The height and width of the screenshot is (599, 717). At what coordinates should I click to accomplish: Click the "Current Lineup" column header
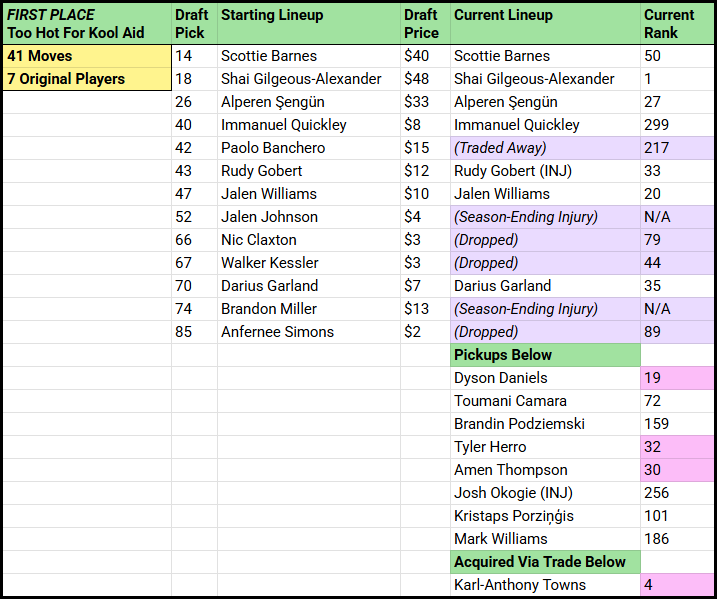point(544,24)
